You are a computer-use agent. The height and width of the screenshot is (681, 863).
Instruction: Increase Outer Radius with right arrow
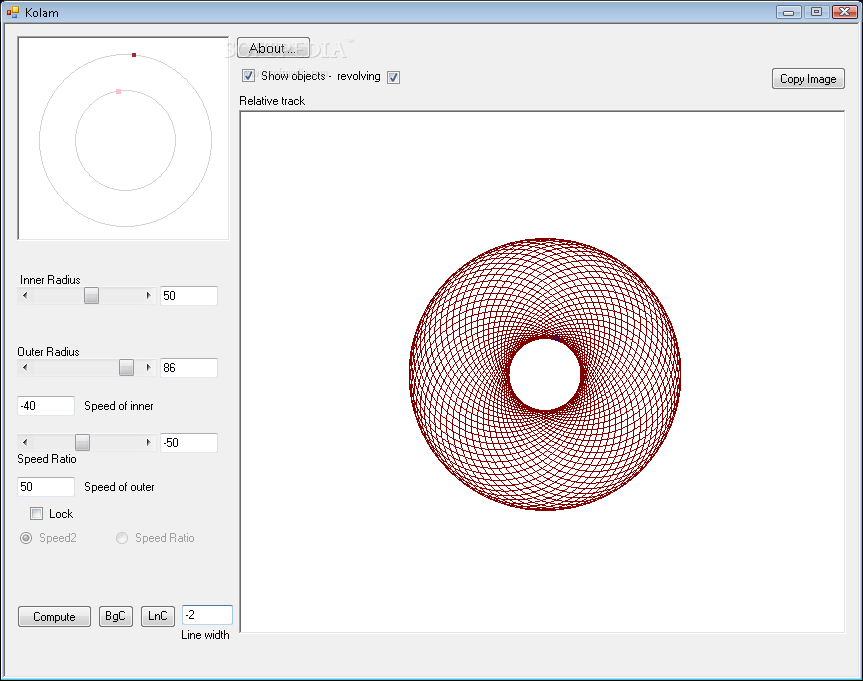click(148, 367)
